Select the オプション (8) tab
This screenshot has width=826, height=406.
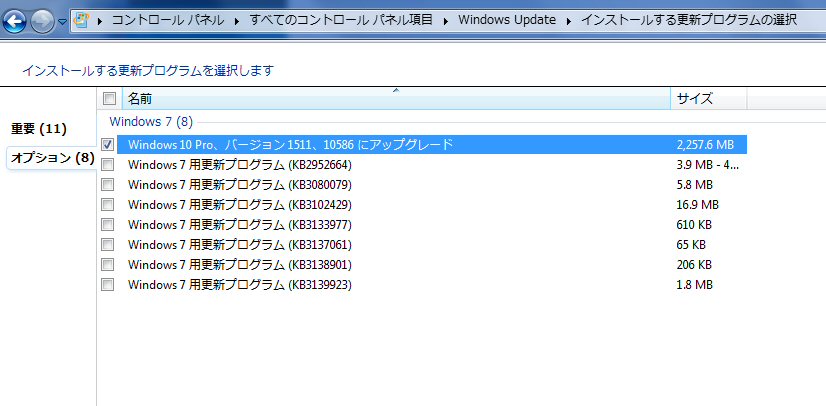[x=52, y=157]
